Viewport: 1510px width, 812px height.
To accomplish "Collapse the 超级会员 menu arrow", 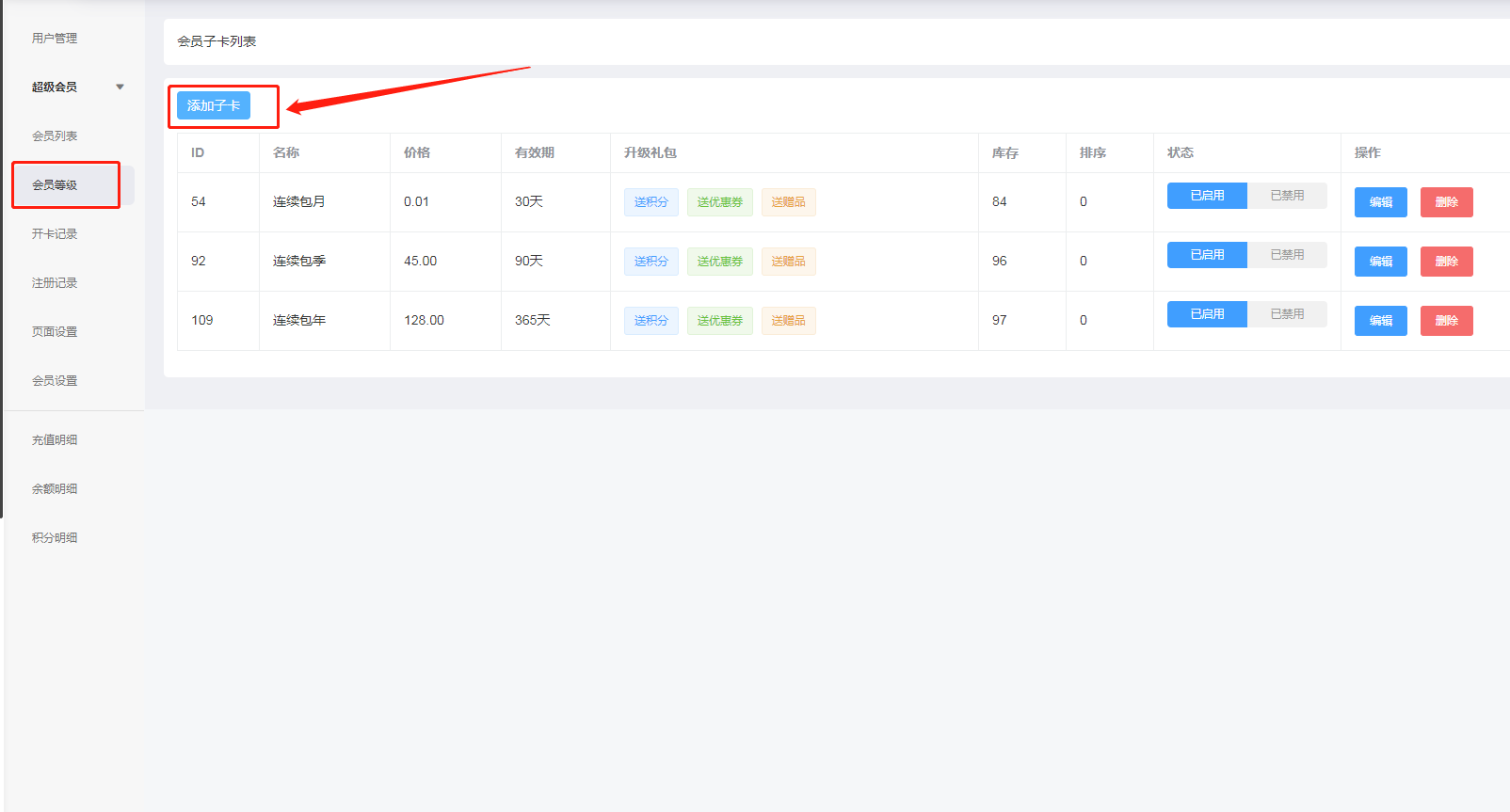I will 120,87.
